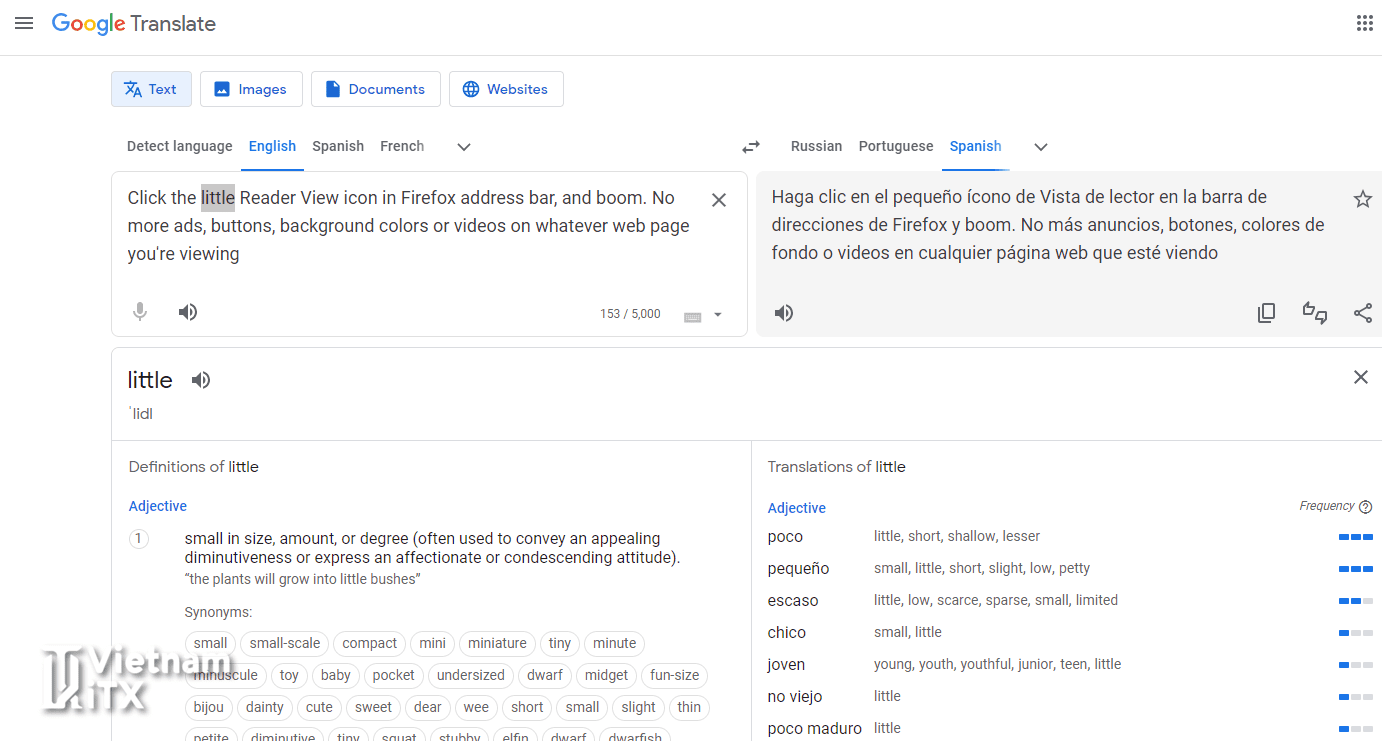Viewport: 1382px width, 741px height.
Task: Clear the source text with X
Action: [x=718, y=200]
